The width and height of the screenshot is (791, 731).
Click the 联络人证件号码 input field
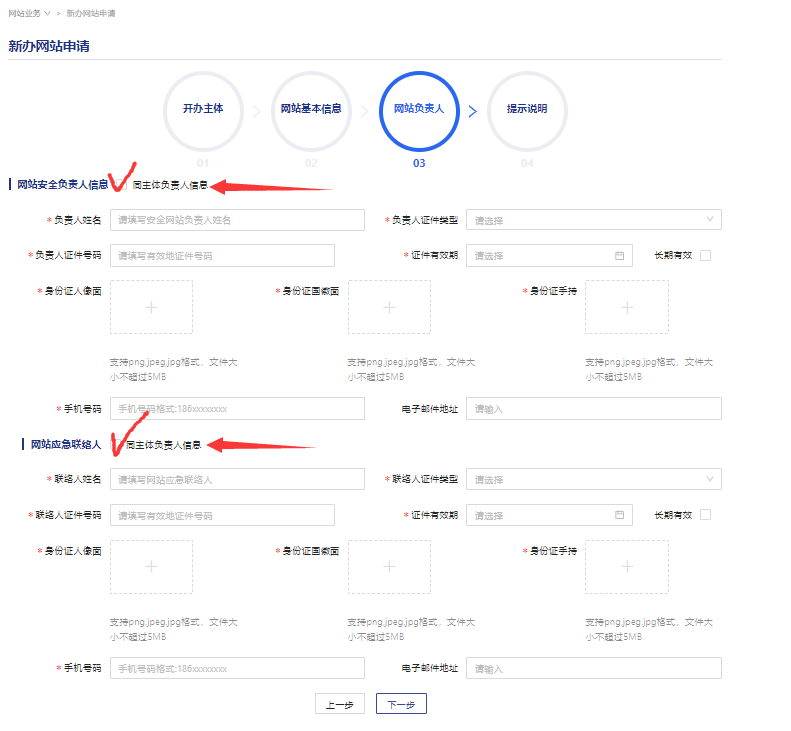222,515
